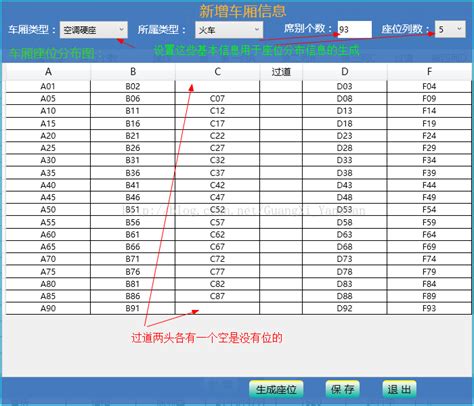Click the 席别个数 input field containing 93
This screenshot has height=406, width=474.
point(355,29)
